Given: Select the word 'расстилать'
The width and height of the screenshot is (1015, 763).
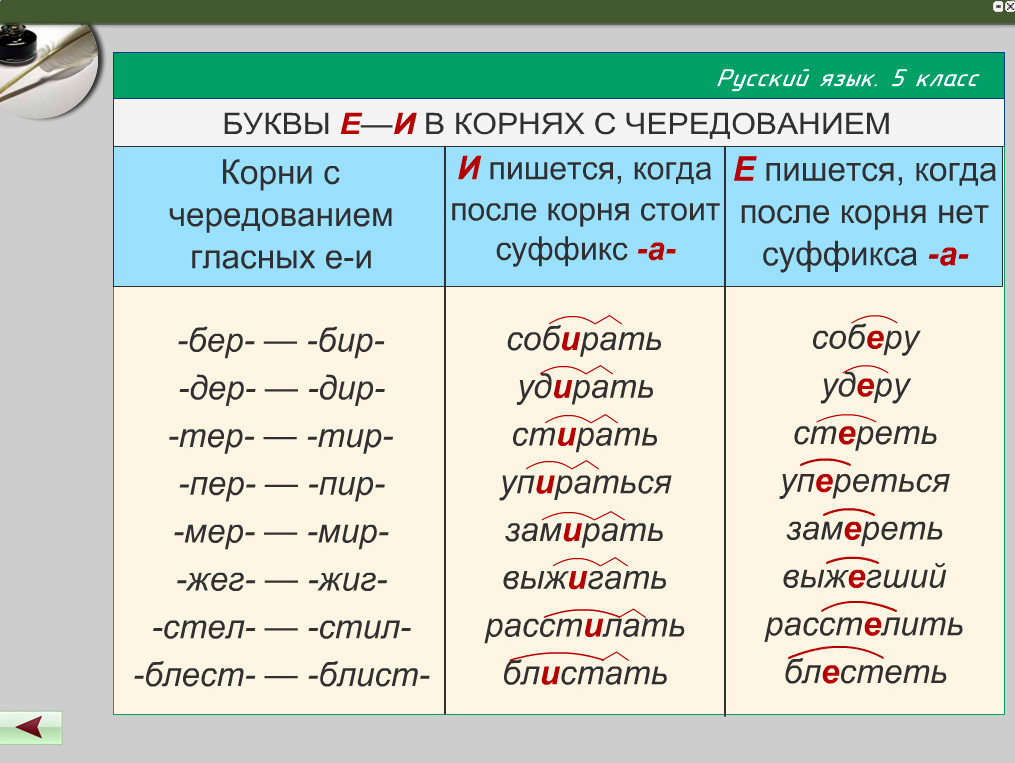Looking at the screenshot, I should click(x=585, y=626).
